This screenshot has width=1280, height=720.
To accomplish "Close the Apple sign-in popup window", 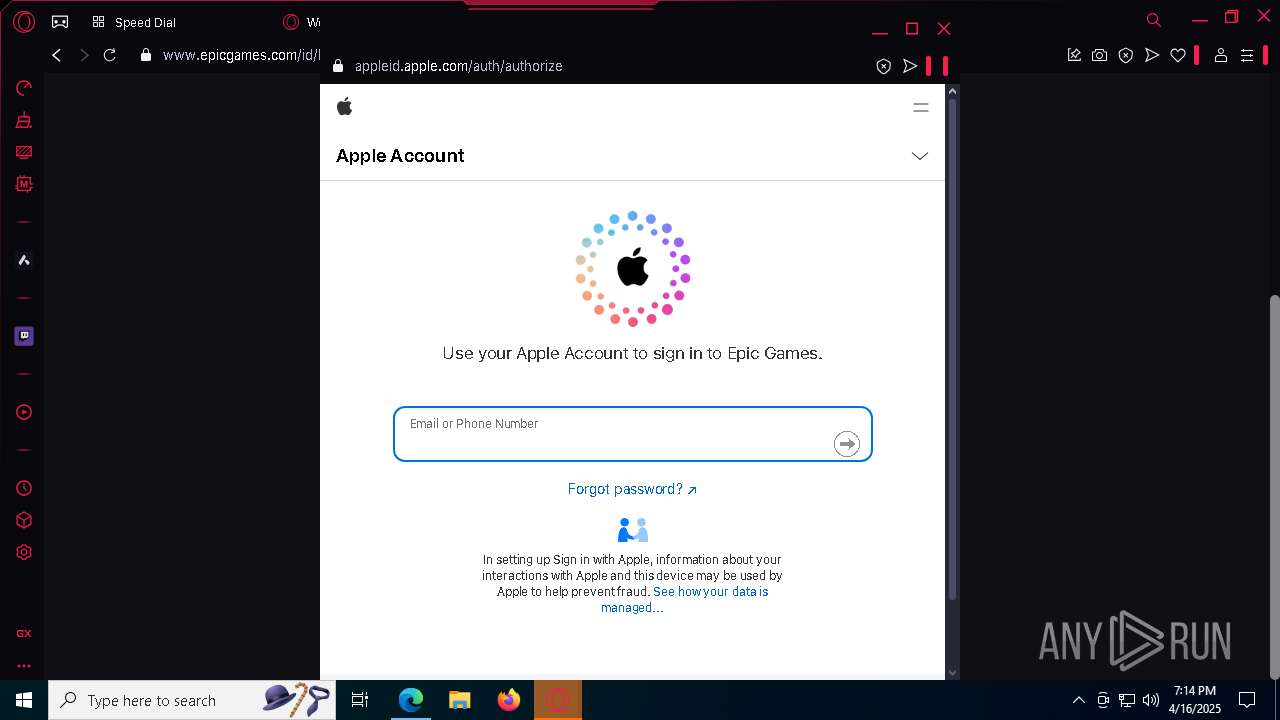I will click(x=944, y=28).
